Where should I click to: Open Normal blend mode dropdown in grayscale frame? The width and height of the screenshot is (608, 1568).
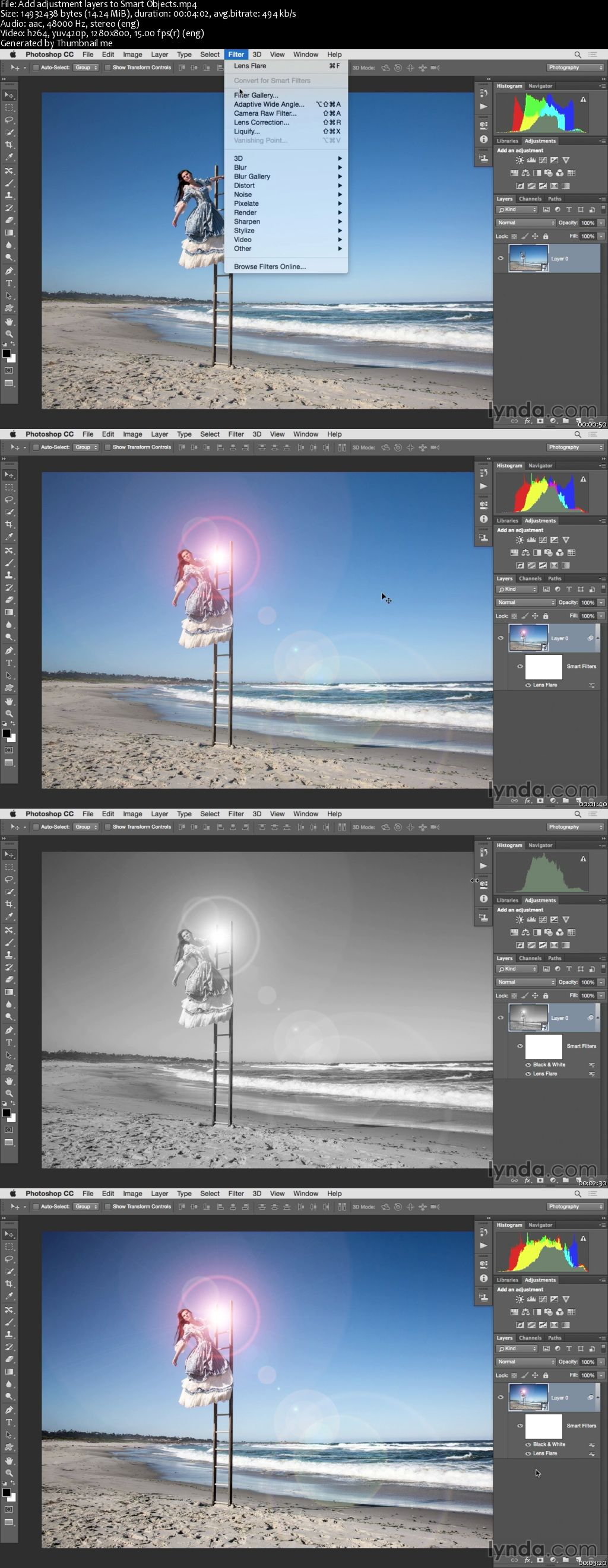coord(525,982)
